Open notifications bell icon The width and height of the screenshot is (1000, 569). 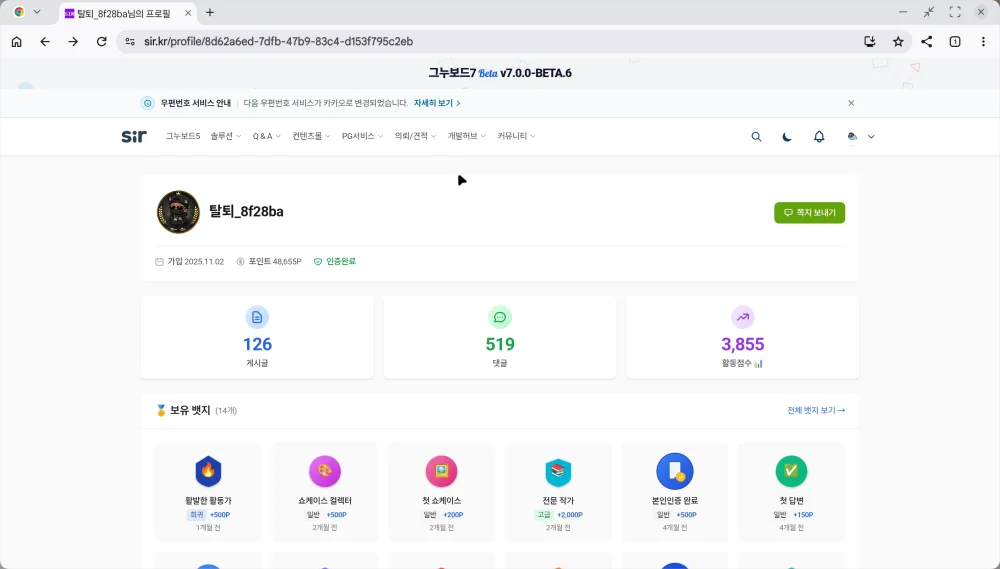click(x=819, y=137)
